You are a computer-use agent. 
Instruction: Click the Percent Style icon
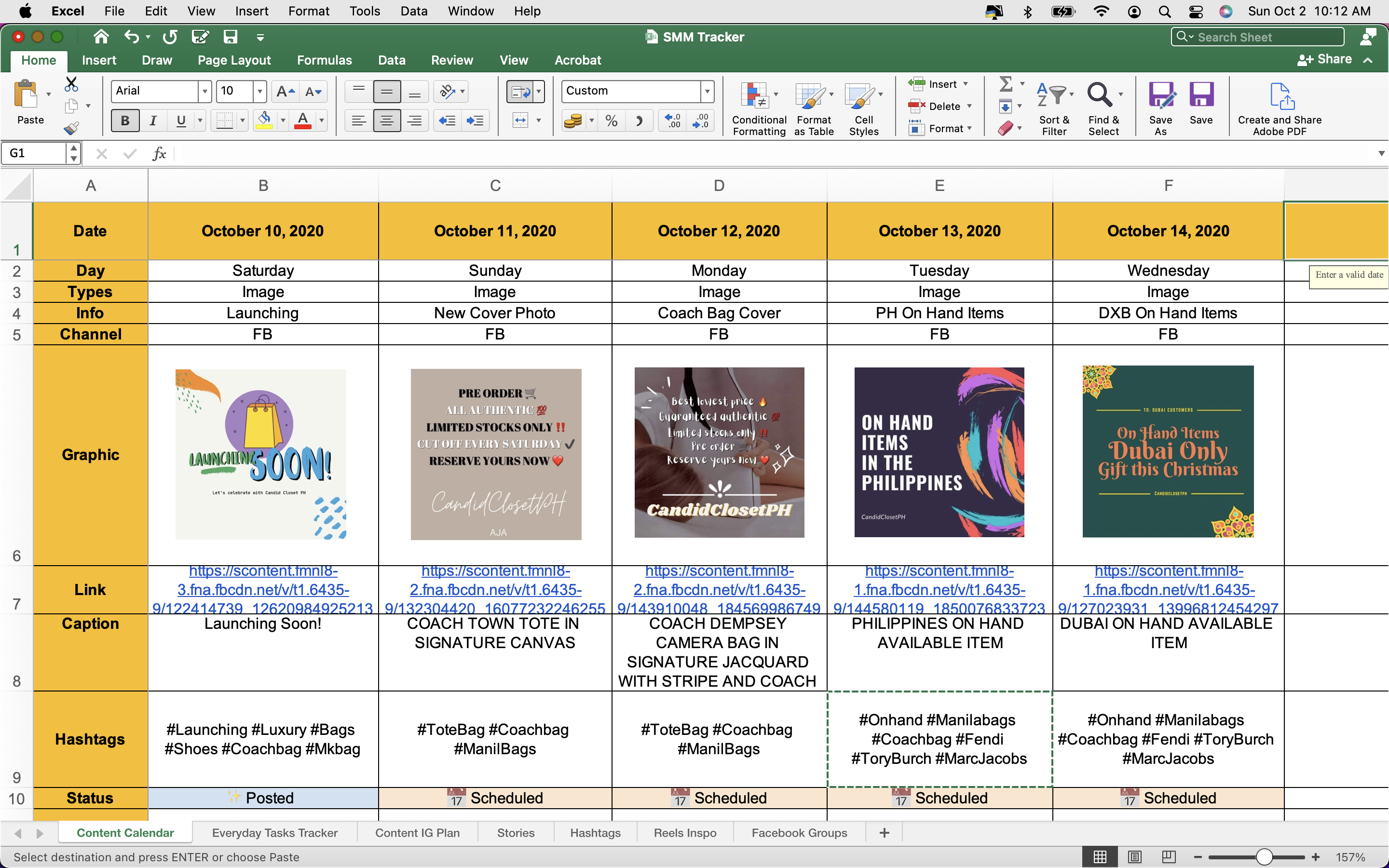611,121
